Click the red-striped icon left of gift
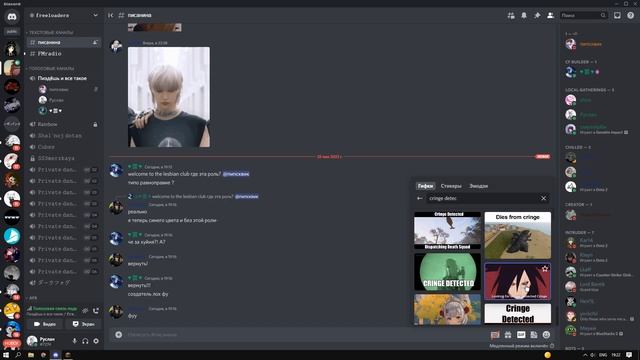Viewport: 640px width, 360px height. (495, 335)
